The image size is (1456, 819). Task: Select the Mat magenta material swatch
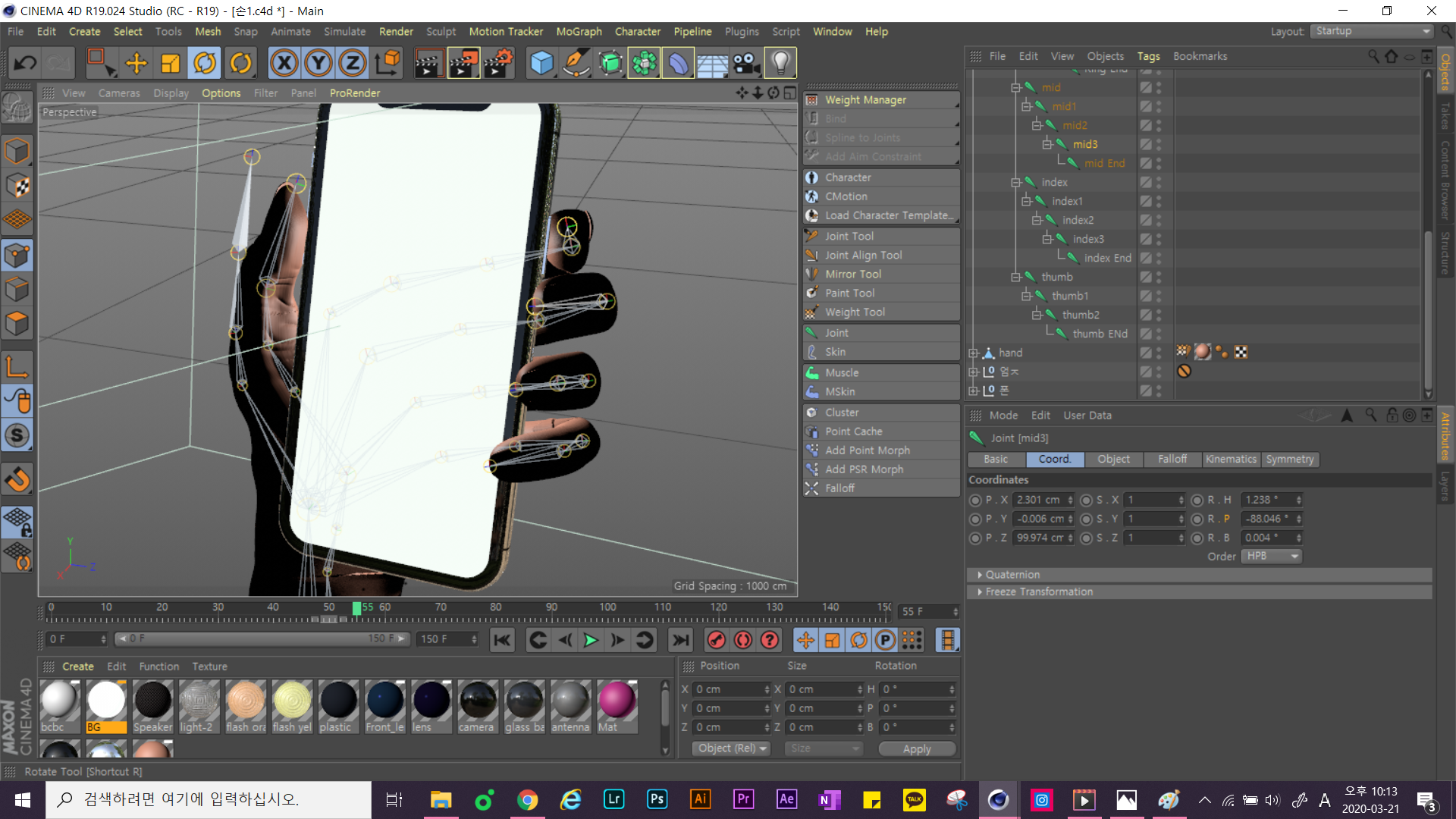(x=617, y=699)
